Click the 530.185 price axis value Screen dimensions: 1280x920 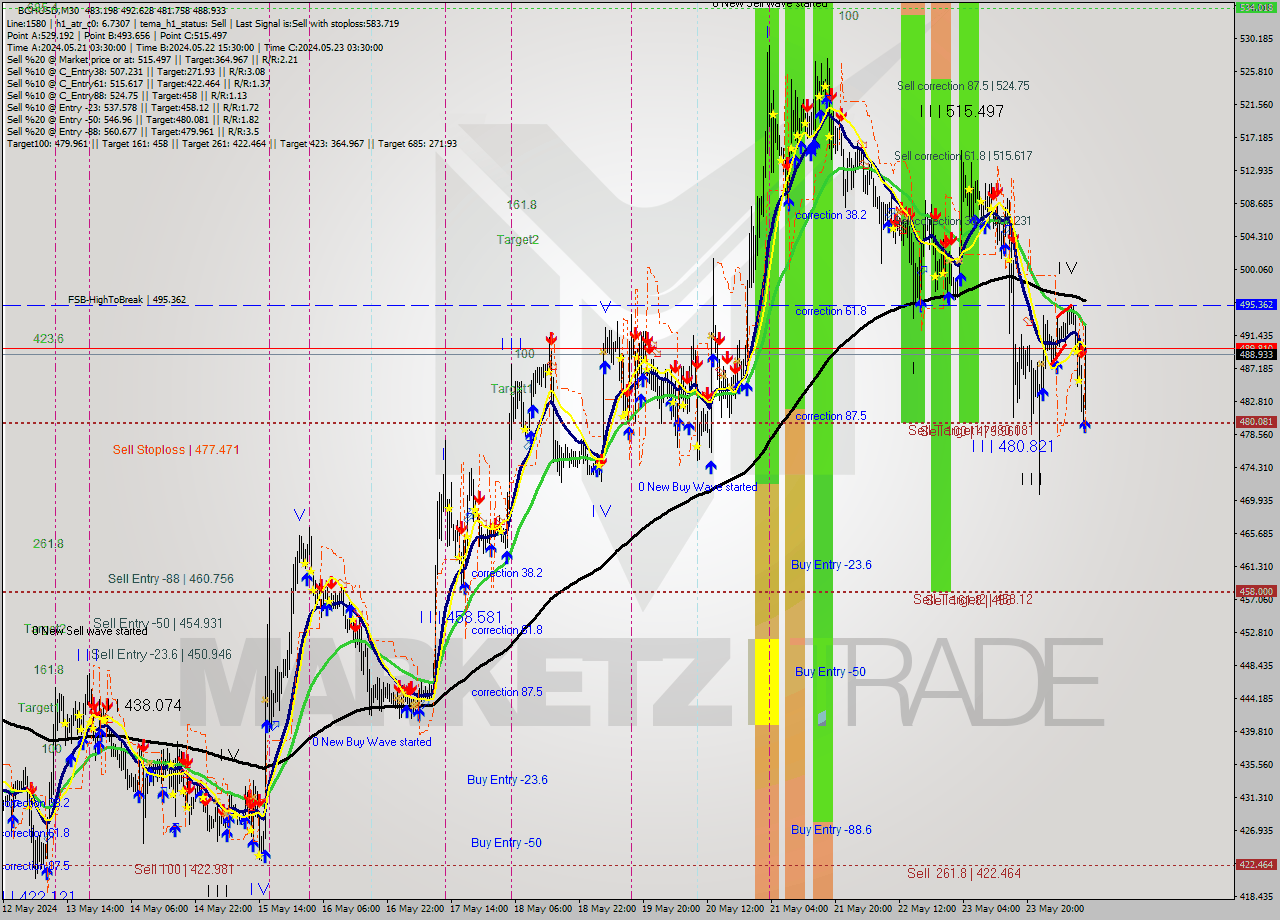[x=1255, y=39]
